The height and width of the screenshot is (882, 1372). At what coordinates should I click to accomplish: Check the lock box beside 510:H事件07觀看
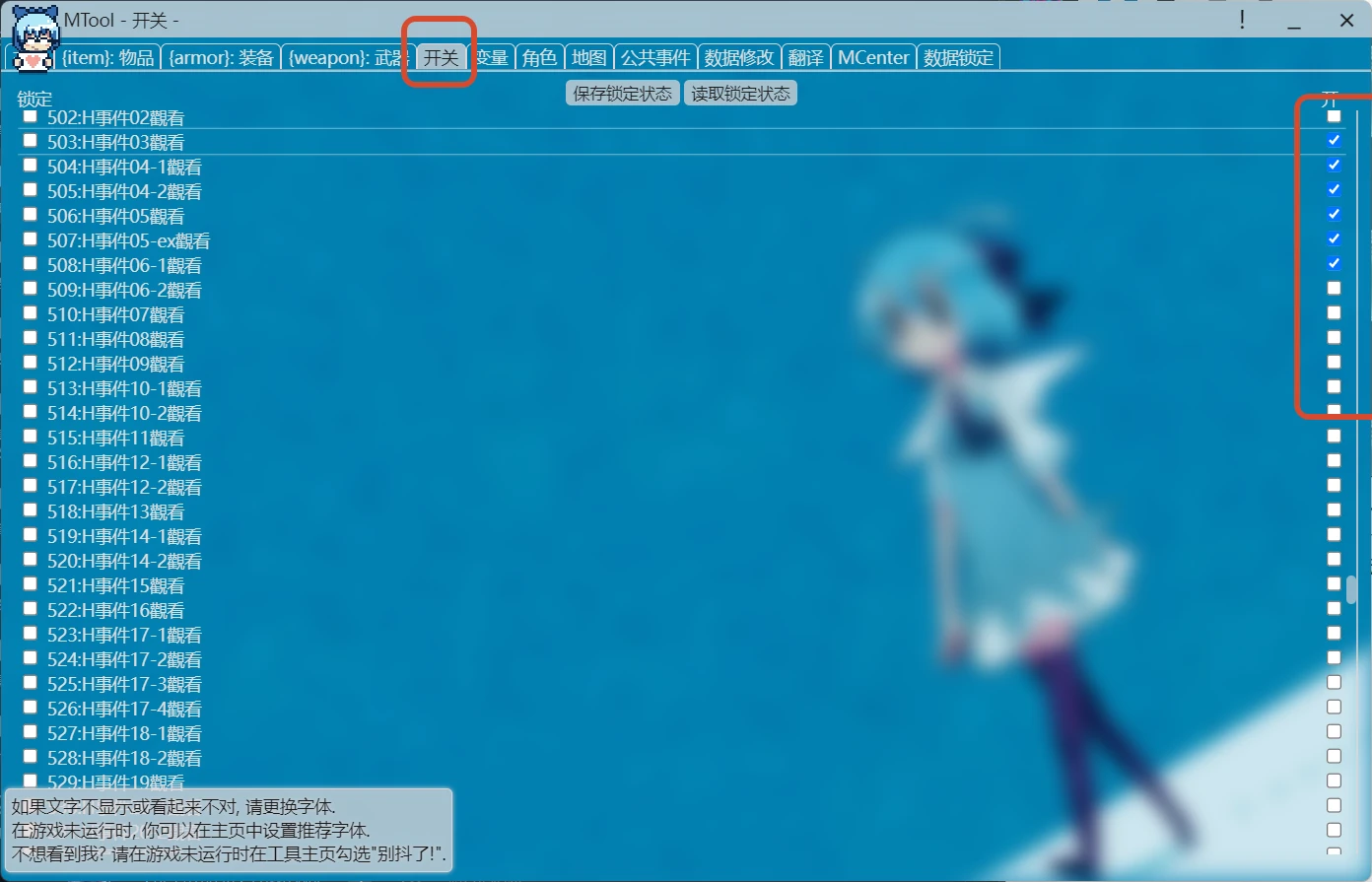(x=31, y=313)
